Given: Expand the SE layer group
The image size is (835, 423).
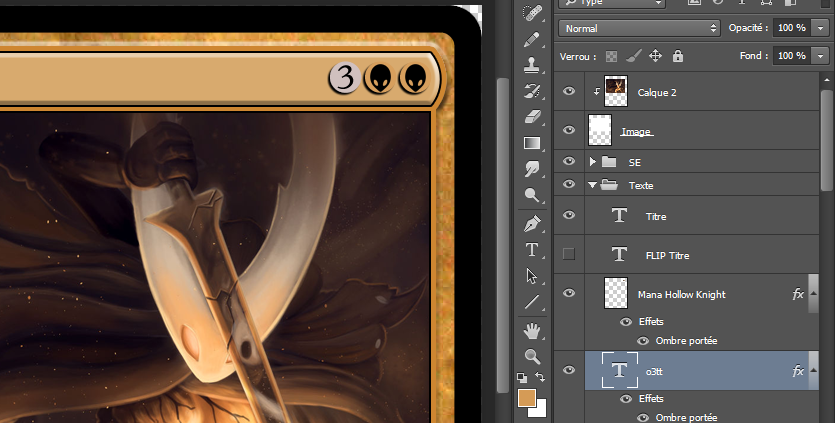Looking at the screenshot, I should point(593,161).
